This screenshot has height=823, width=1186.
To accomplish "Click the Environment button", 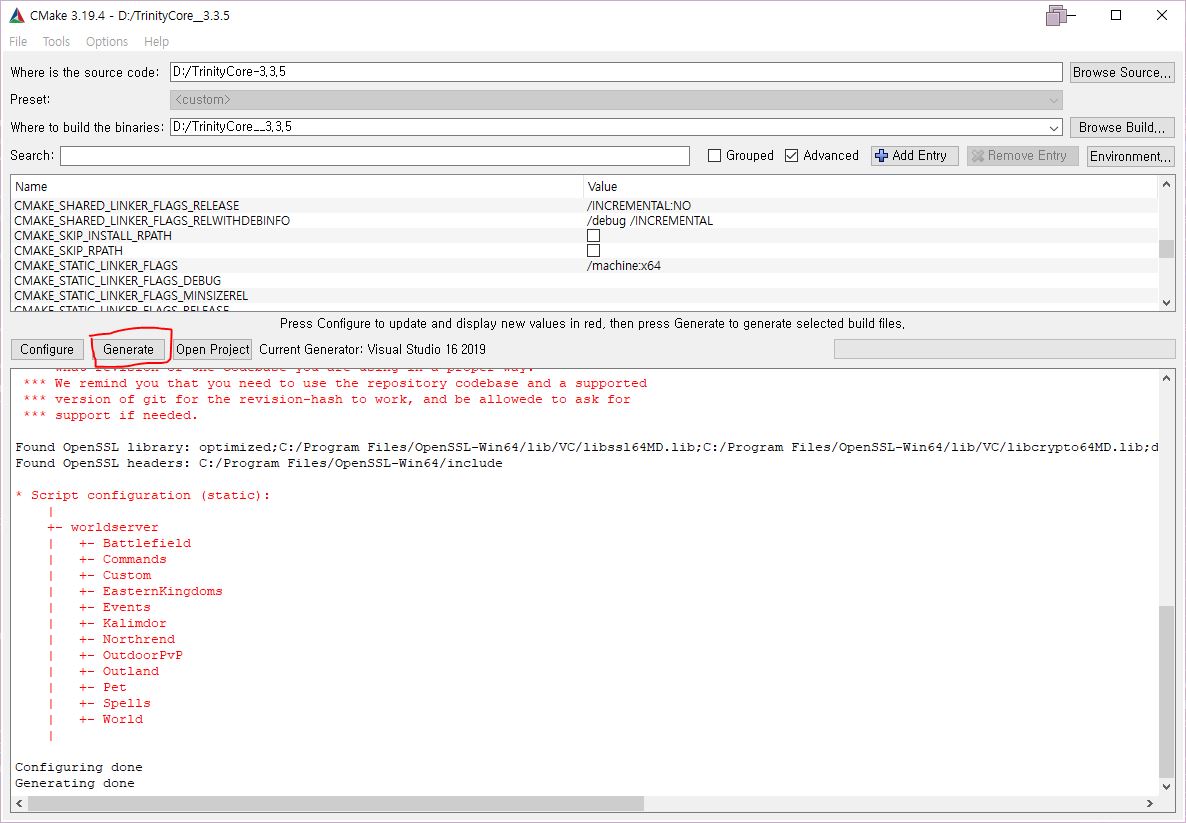I will coord(1130,156).
